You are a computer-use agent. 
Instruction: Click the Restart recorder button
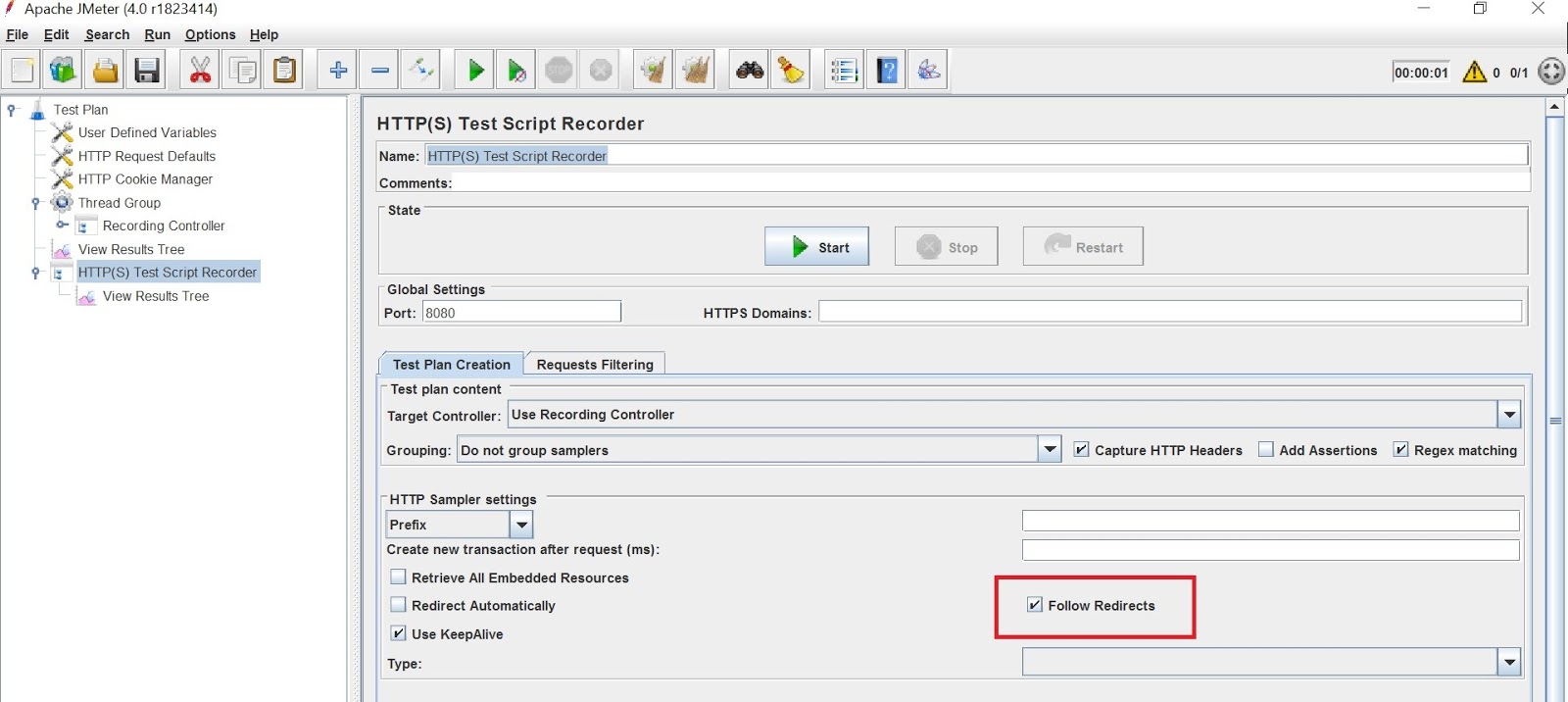coord(1083,247)
